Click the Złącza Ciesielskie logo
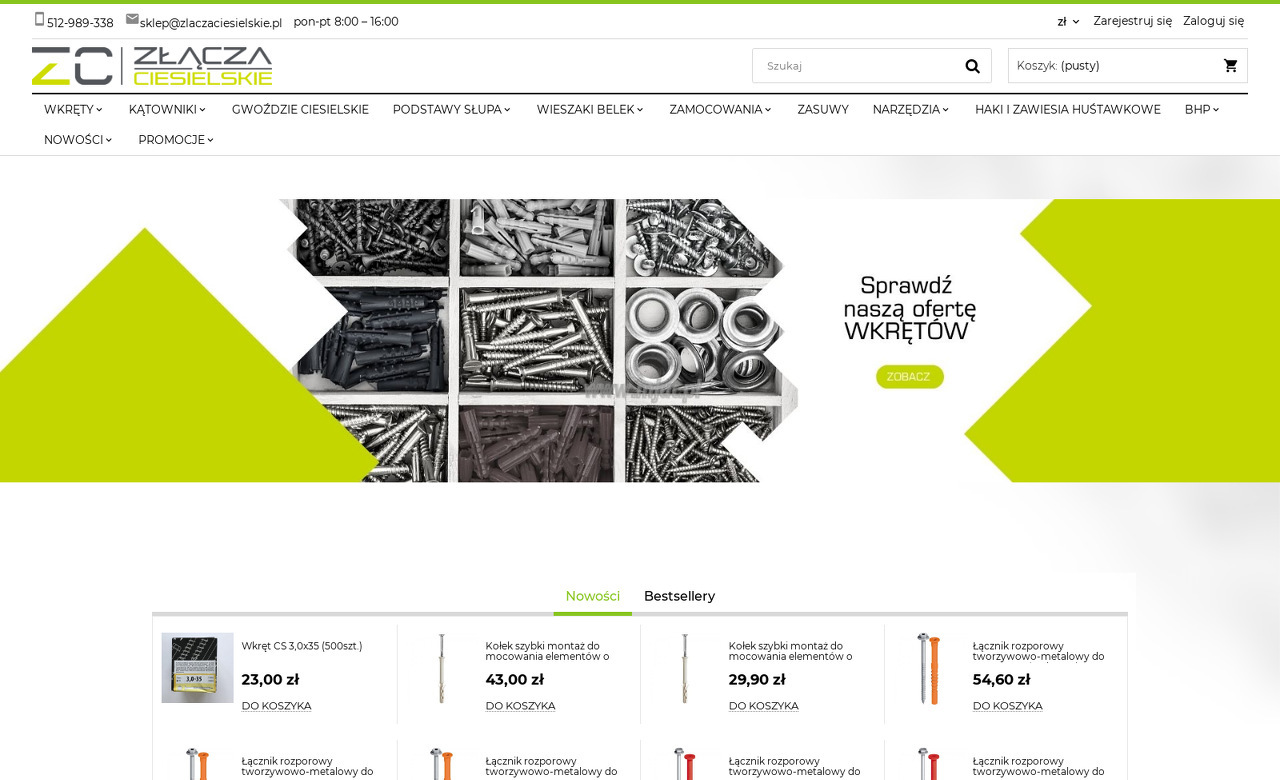Screen dimensions: 1280x780 [x=152, y=66]
